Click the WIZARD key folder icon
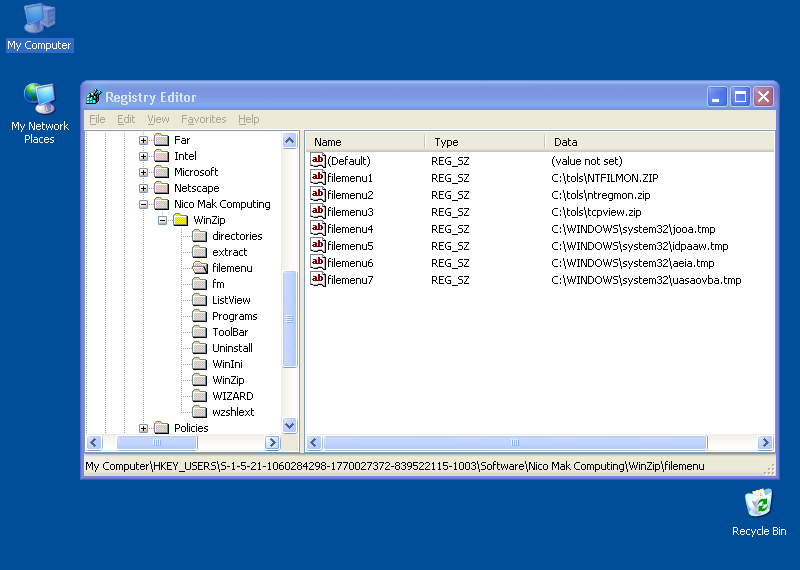The image size is (800, 570). (200, 396)
